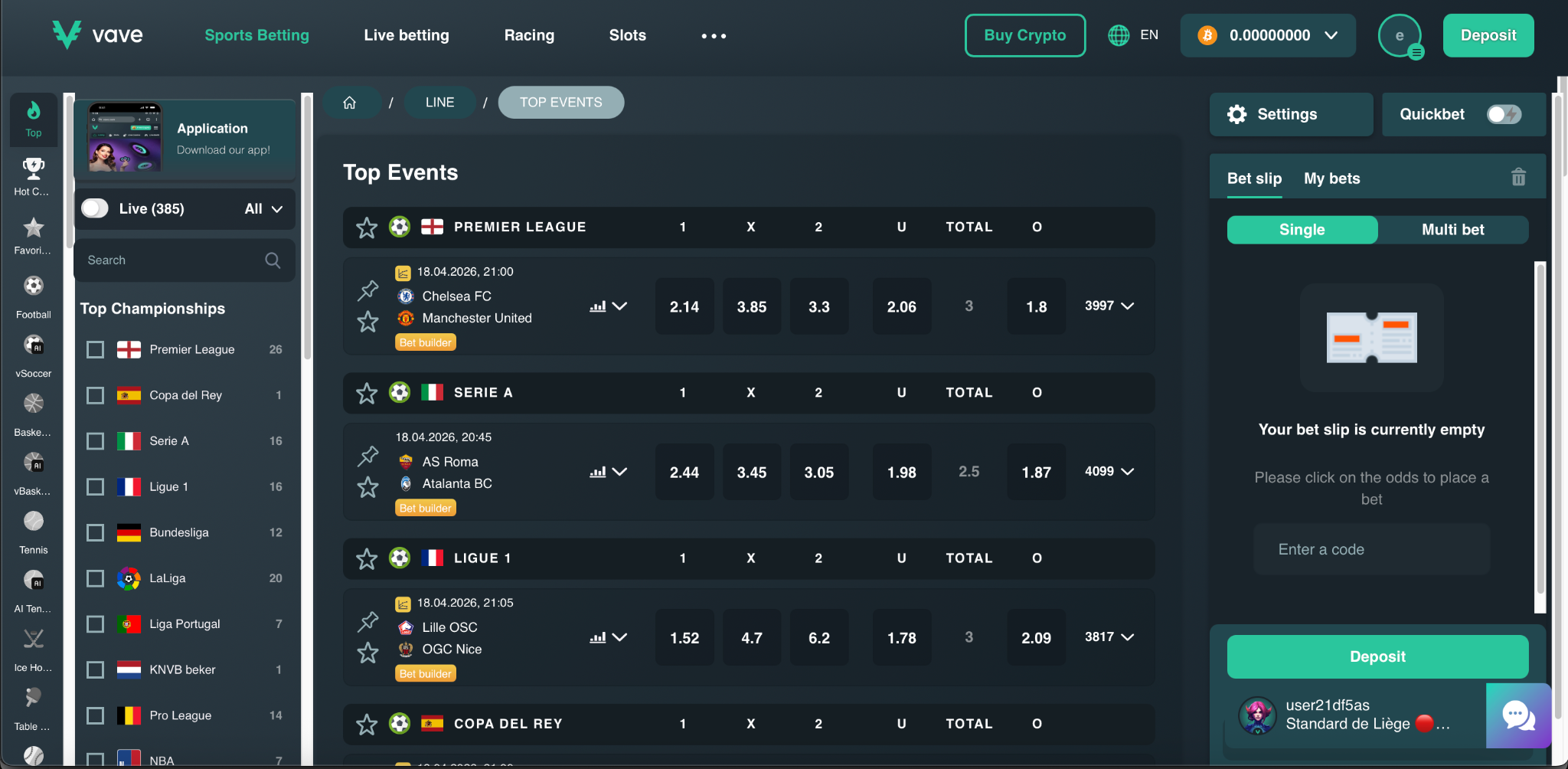Pin the AS Roma match
1568x769 pixels.
point(367,456)
